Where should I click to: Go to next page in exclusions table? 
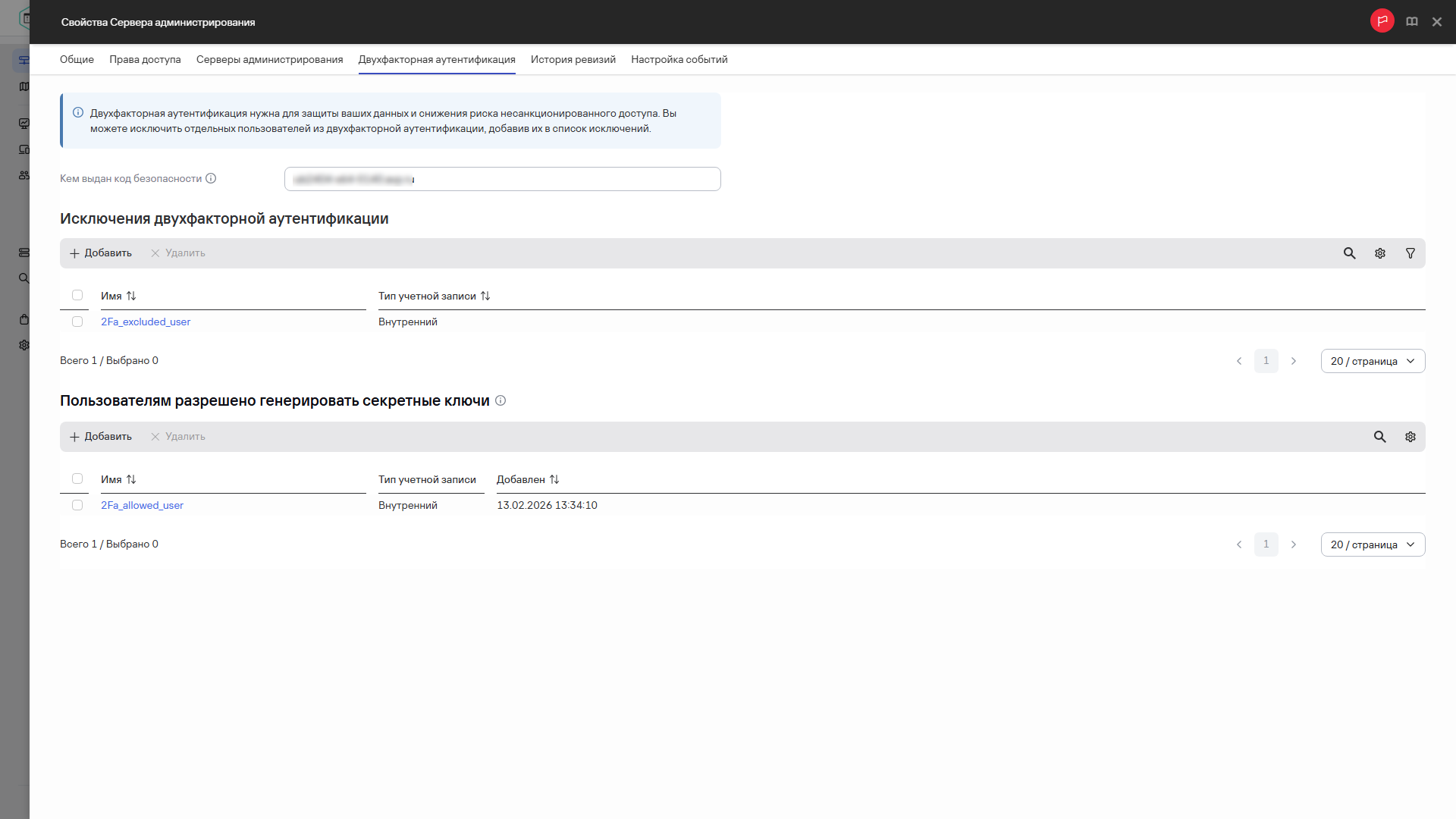[x=1293, y=361]
